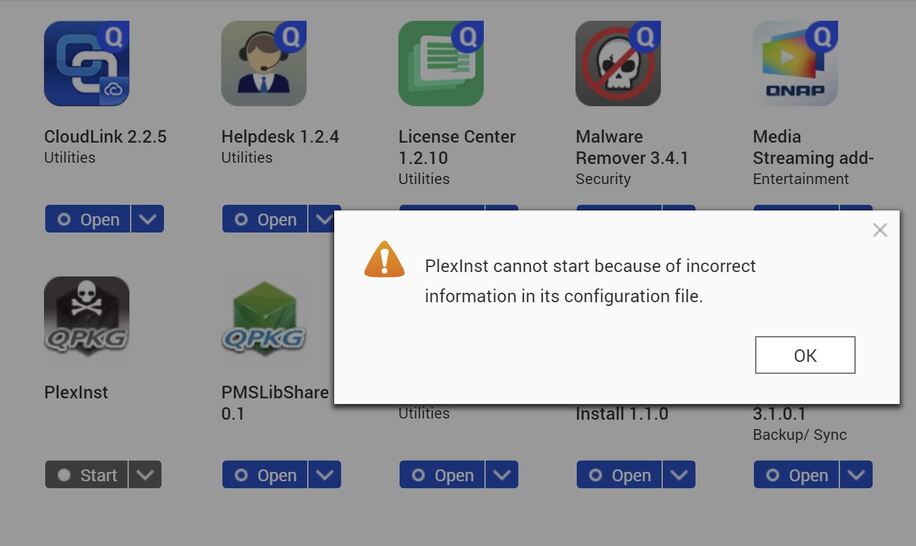The width and height of the screenshot is (916, 546).
Task: Expand the Backup/Sync app dropdown arrow
Action: 856,475
